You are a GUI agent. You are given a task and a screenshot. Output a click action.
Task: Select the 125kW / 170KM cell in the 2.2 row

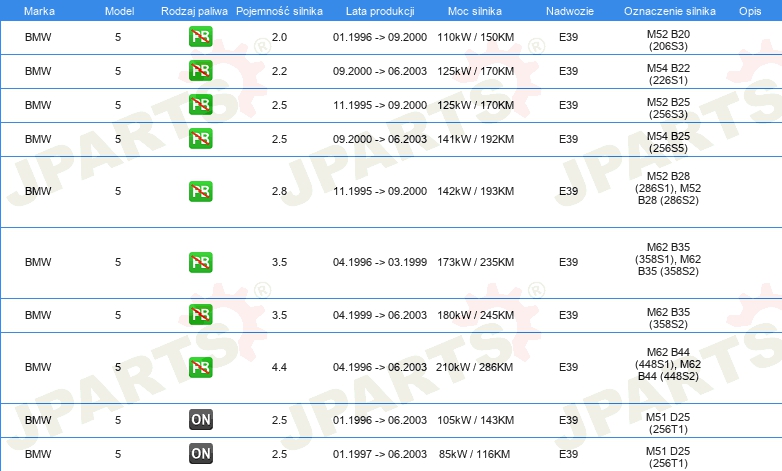pos(475,71)
